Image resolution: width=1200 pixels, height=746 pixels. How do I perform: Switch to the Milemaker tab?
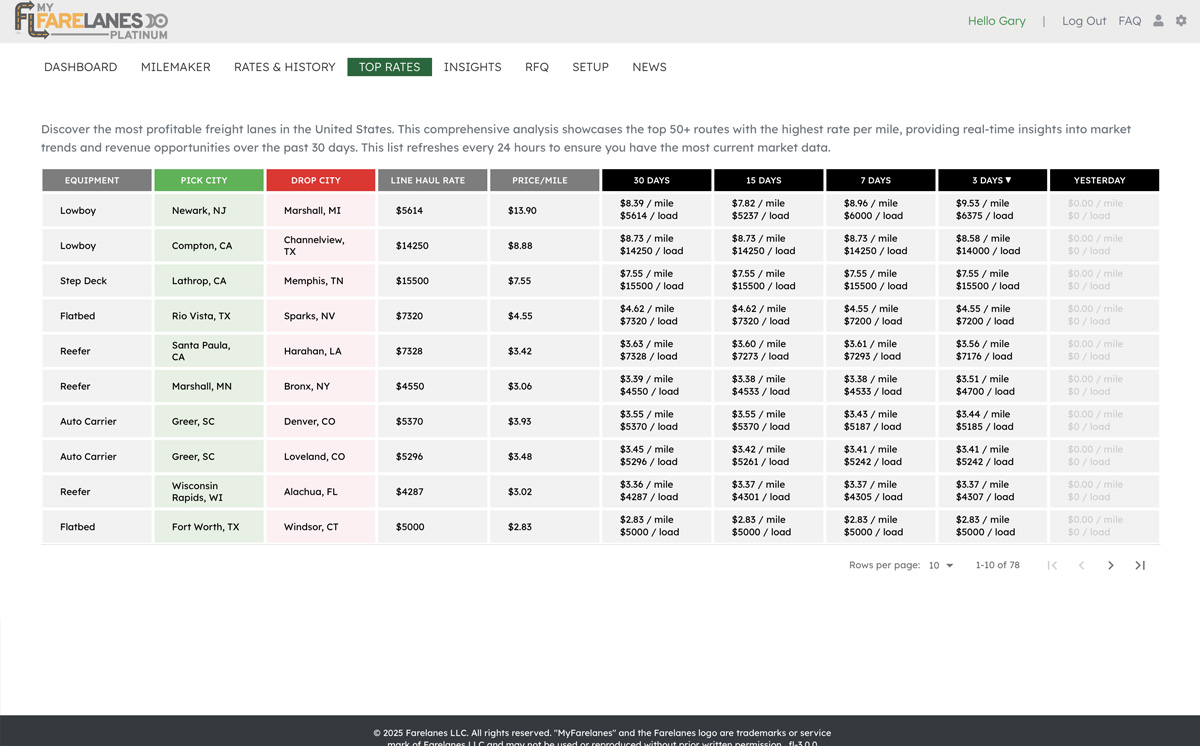point(175,67)
